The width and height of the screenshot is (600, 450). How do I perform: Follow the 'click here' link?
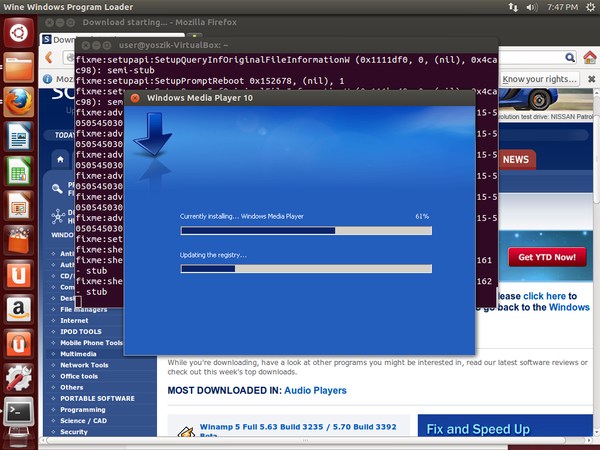tap(544, 296)
